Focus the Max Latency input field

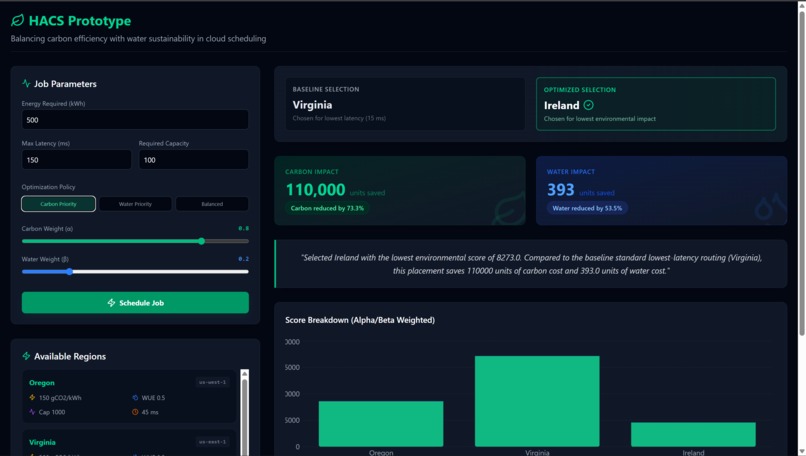click(x=77, y=160)
